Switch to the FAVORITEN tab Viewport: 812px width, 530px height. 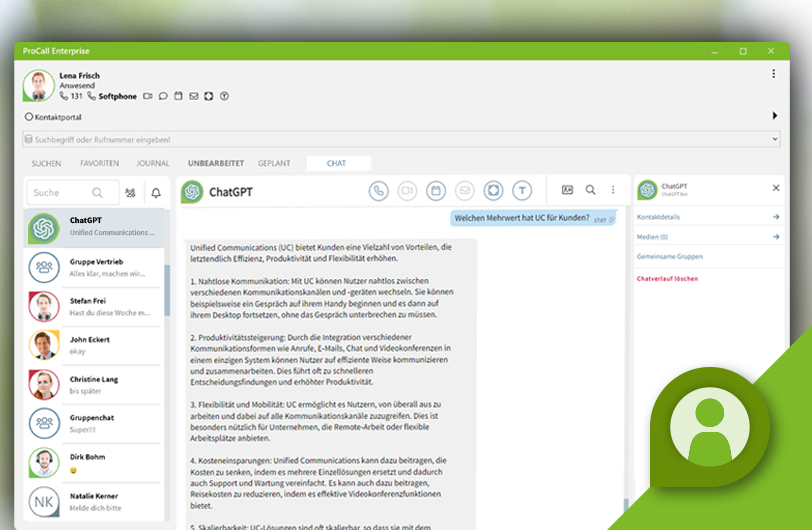99,163
